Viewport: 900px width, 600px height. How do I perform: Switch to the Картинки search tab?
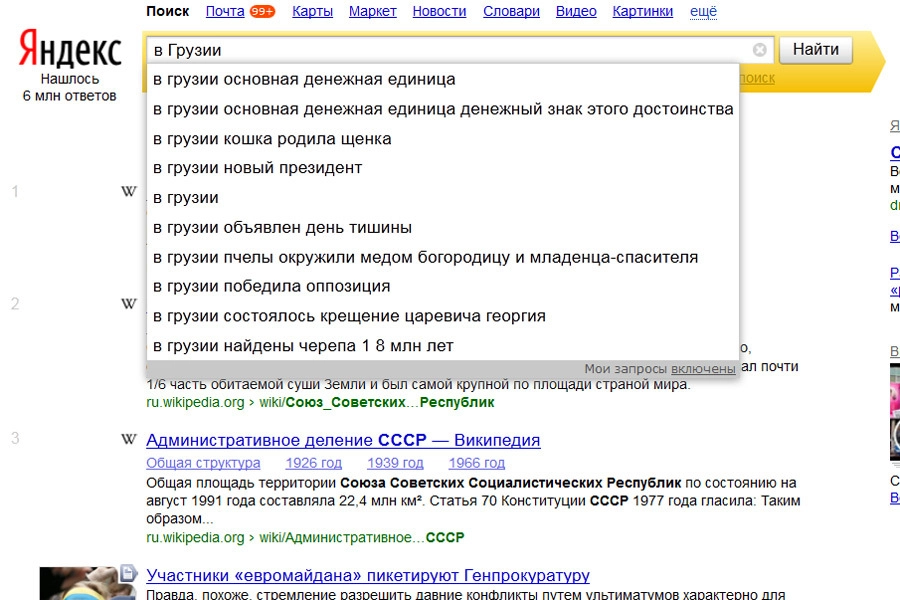click(x=643, y=12)
